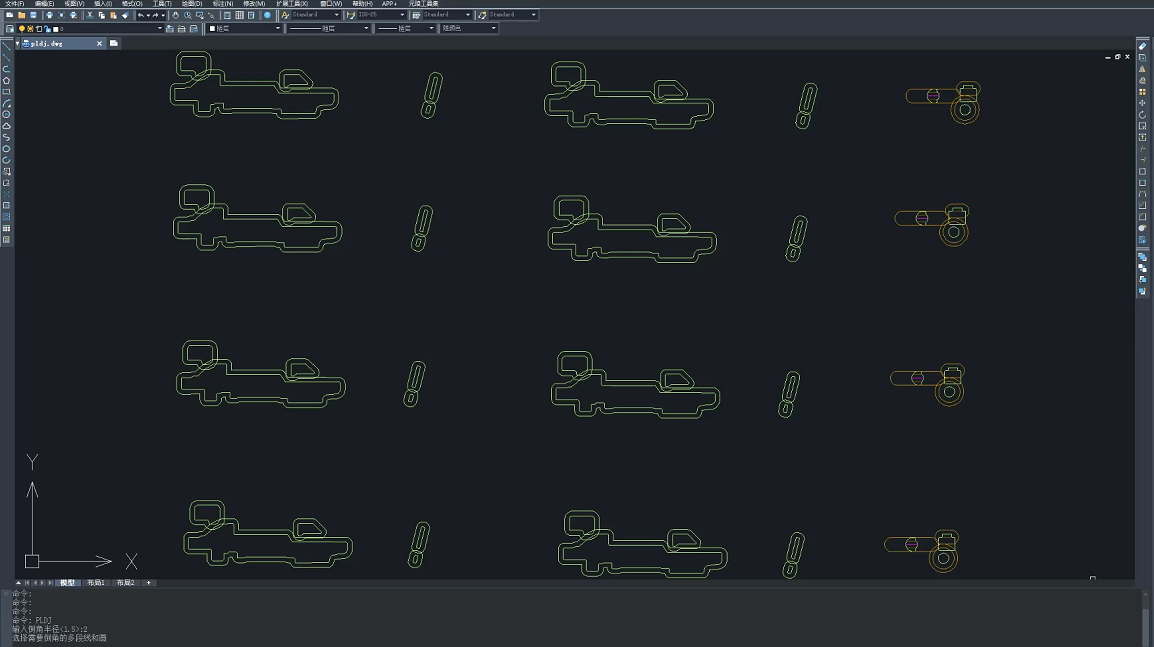This screenshot has height=647, width=1154.
Task: Select the Rectangle drawing tool
Action: click(x=7, y=92)
